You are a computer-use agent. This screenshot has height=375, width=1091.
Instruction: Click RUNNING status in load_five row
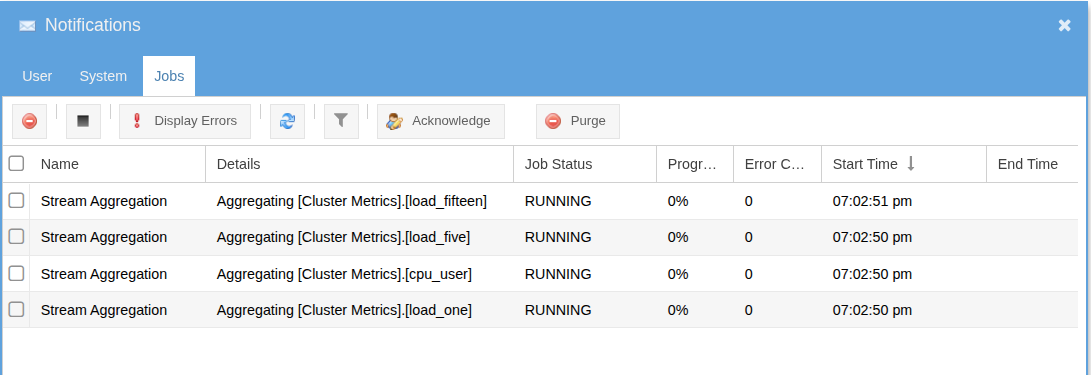coord(558,237)
